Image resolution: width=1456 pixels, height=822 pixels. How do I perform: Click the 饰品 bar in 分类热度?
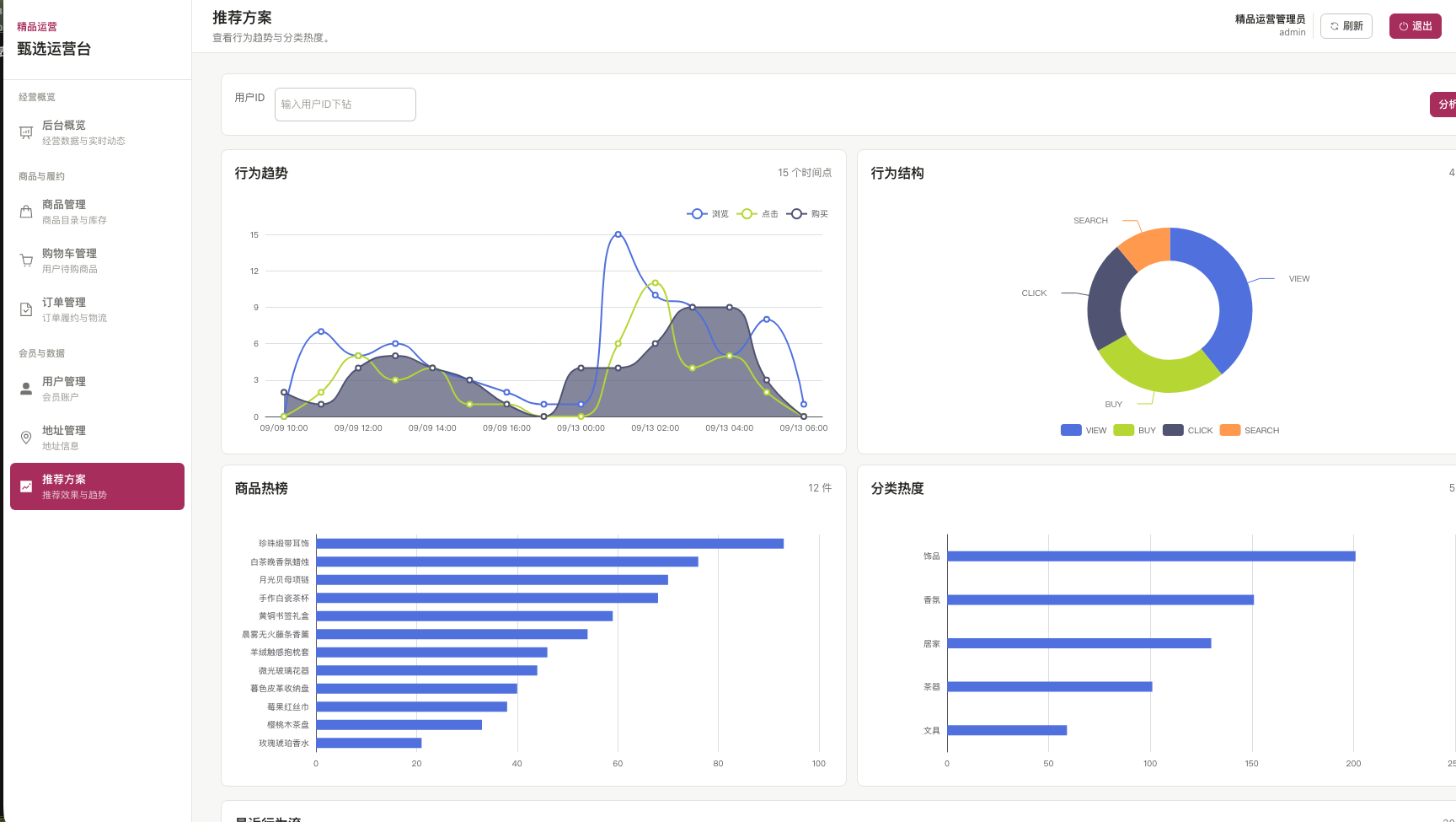click(1151, 556)
